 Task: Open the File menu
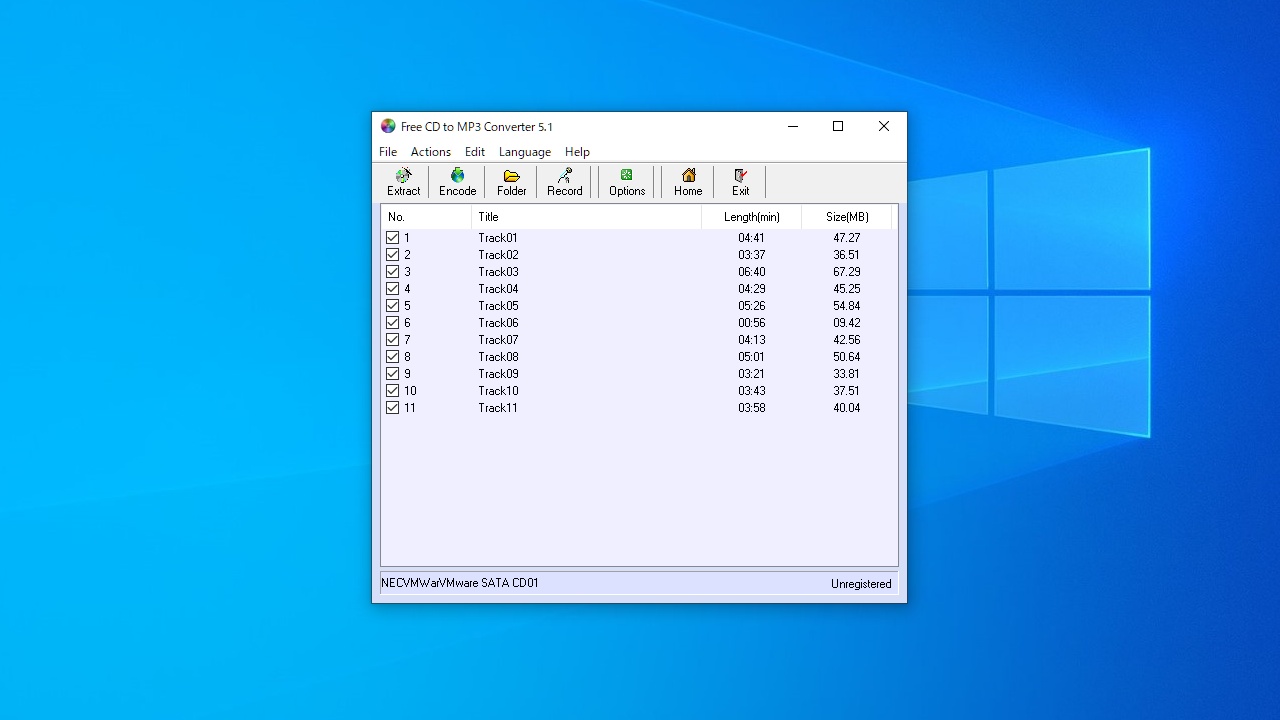pos(388,152)
